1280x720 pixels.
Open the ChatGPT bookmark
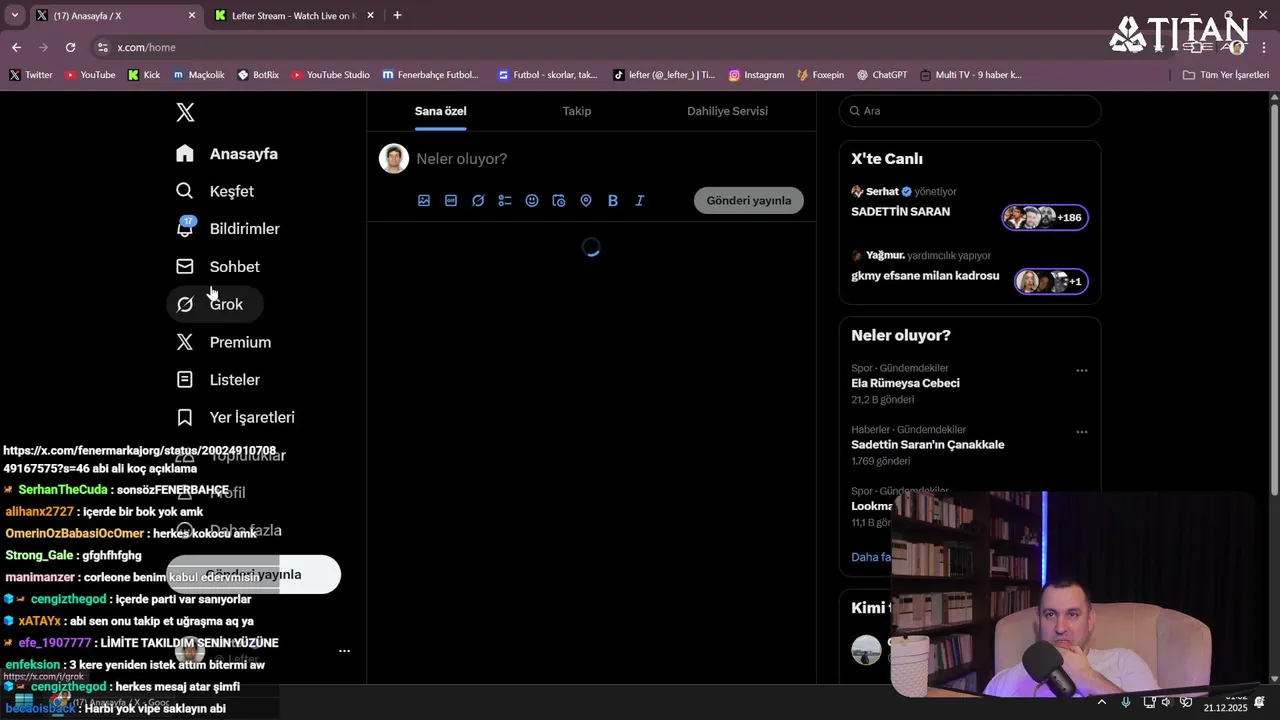tap(882, 75)
